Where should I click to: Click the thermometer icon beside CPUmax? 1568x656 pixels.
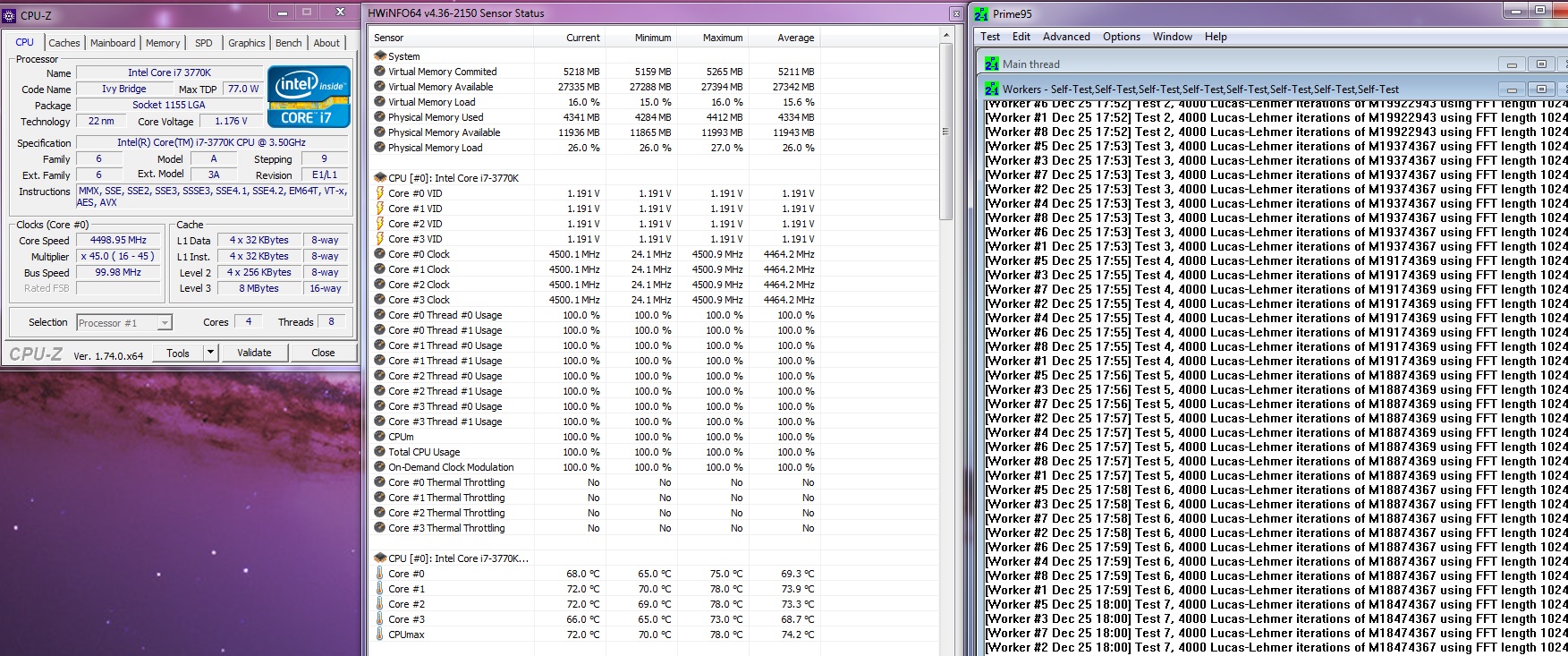click(380, 634)
